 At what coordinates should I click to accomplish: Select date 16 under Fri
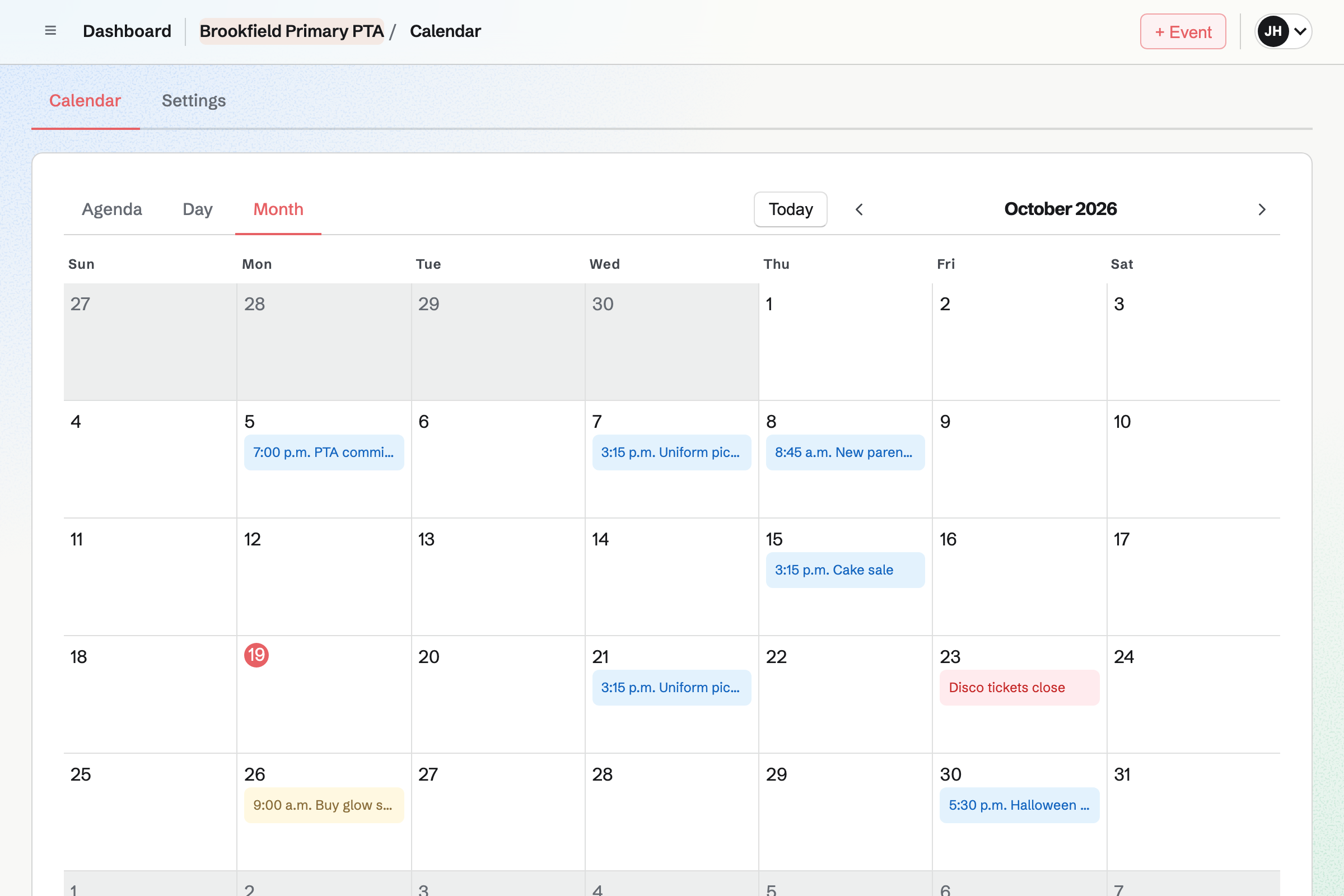948,539
